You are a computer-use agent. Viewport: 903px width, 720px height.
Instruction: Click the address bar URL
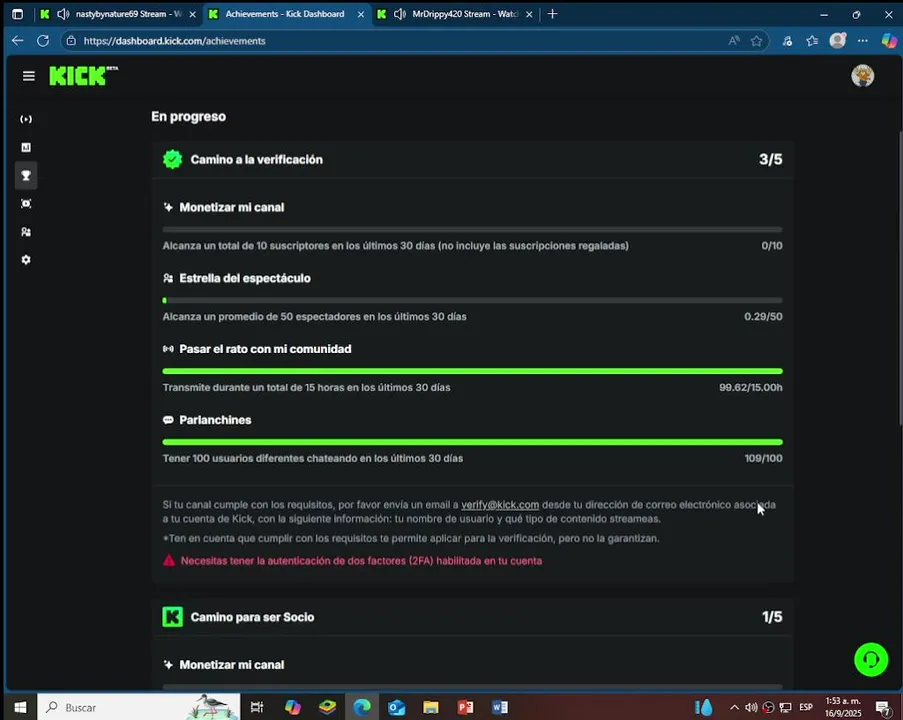coord(174,41)
